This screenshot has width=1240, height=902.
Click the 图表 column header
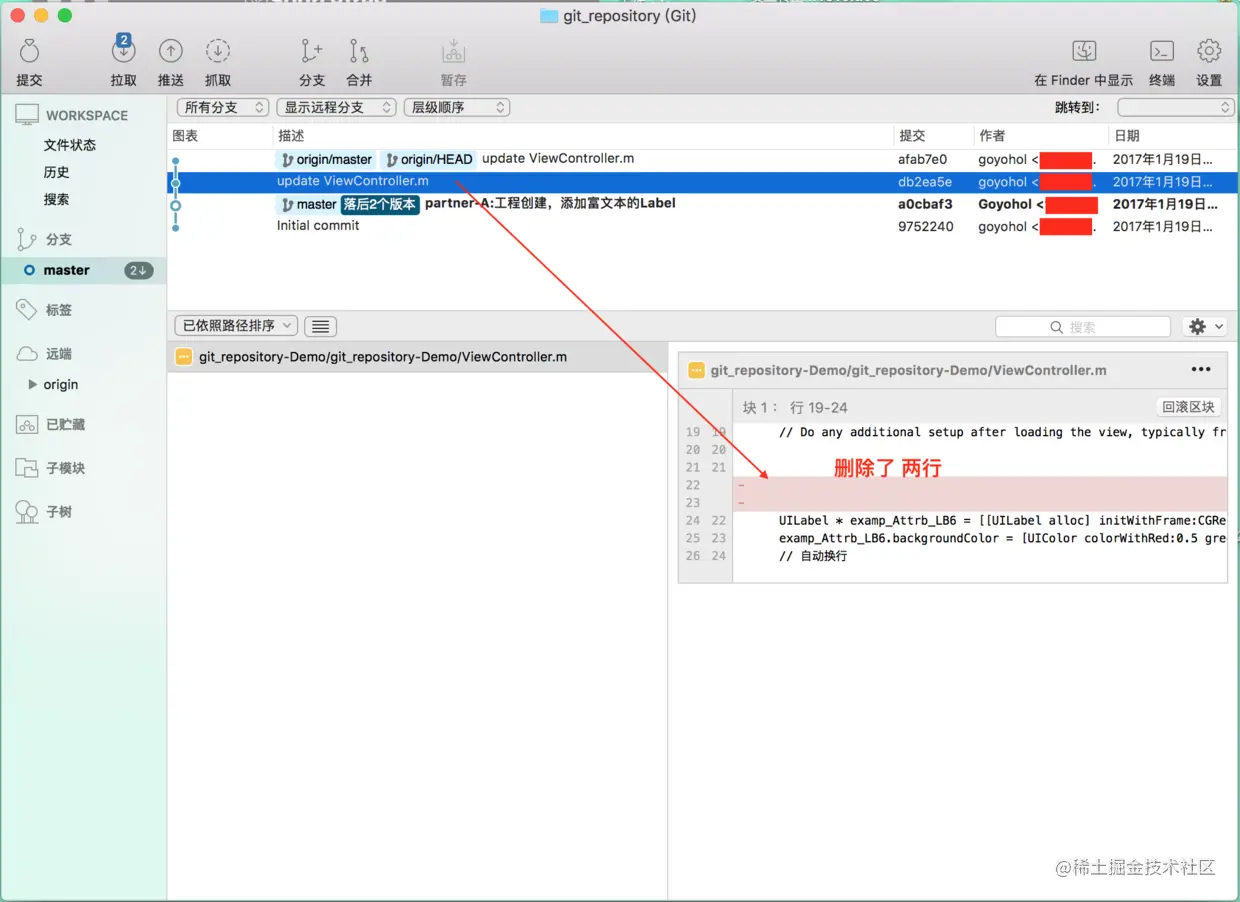(186, 136)
